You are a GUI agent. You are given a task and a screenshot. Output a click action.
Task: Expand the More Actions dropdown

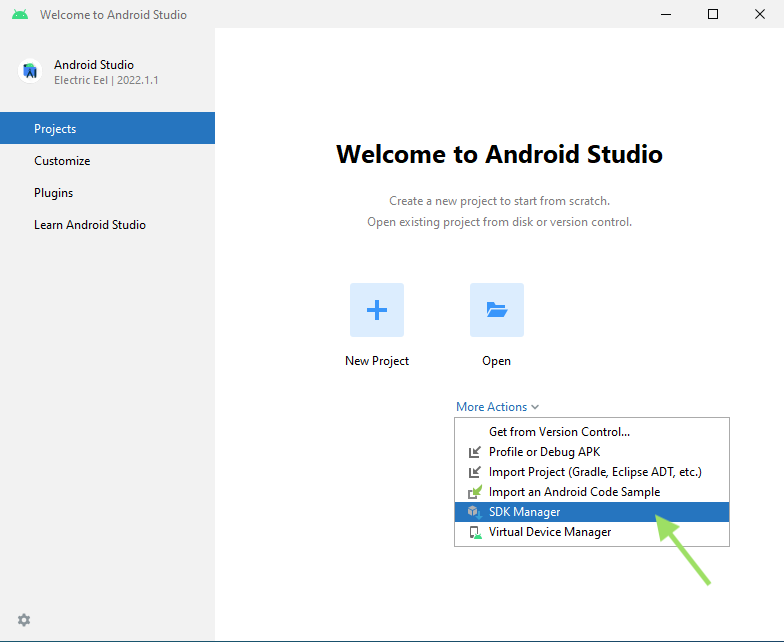pyautogui.click(x=498, y=407)
